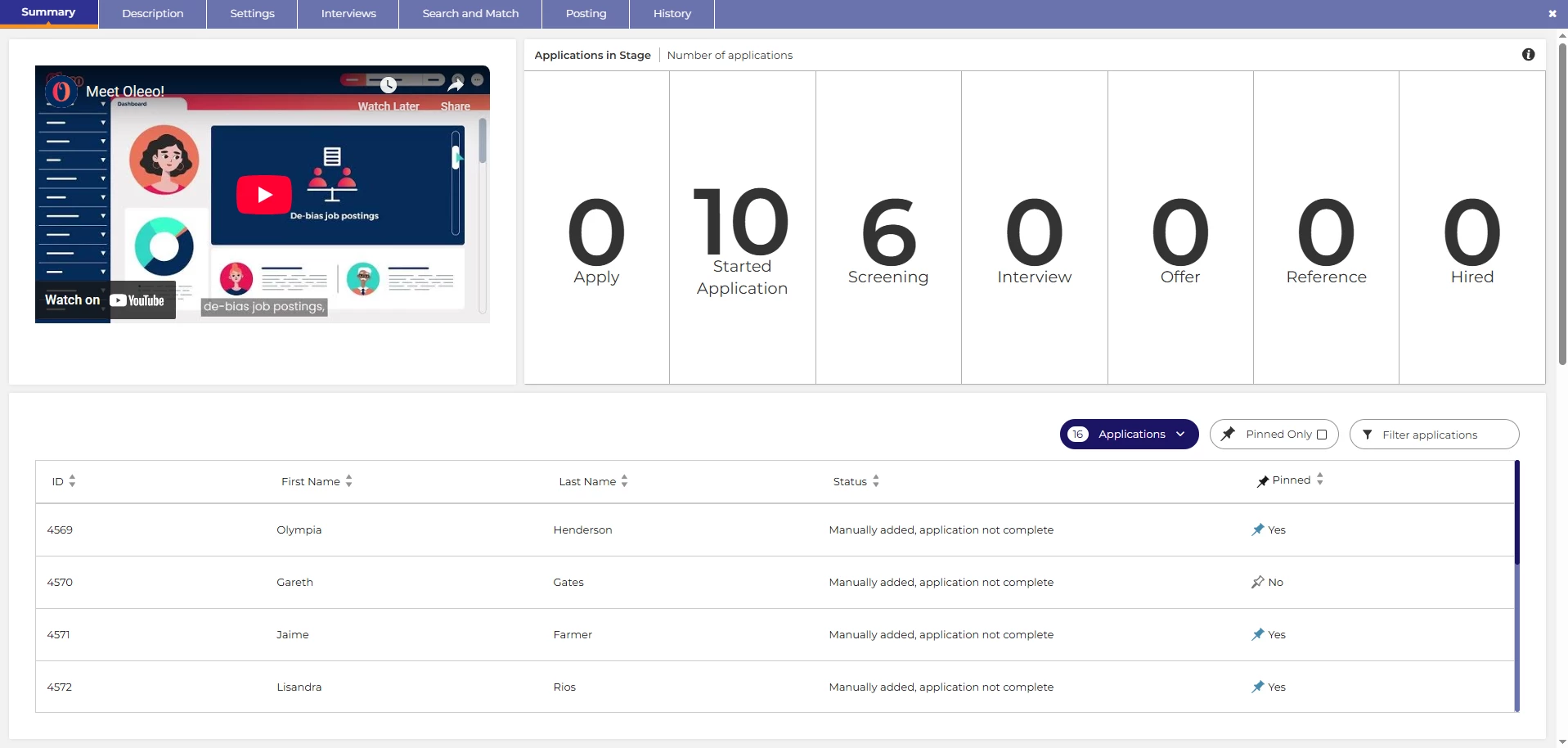The height and width of the screenshot is (748, 1568).
Task: Open the Settings tab
Action: point(252,14)
